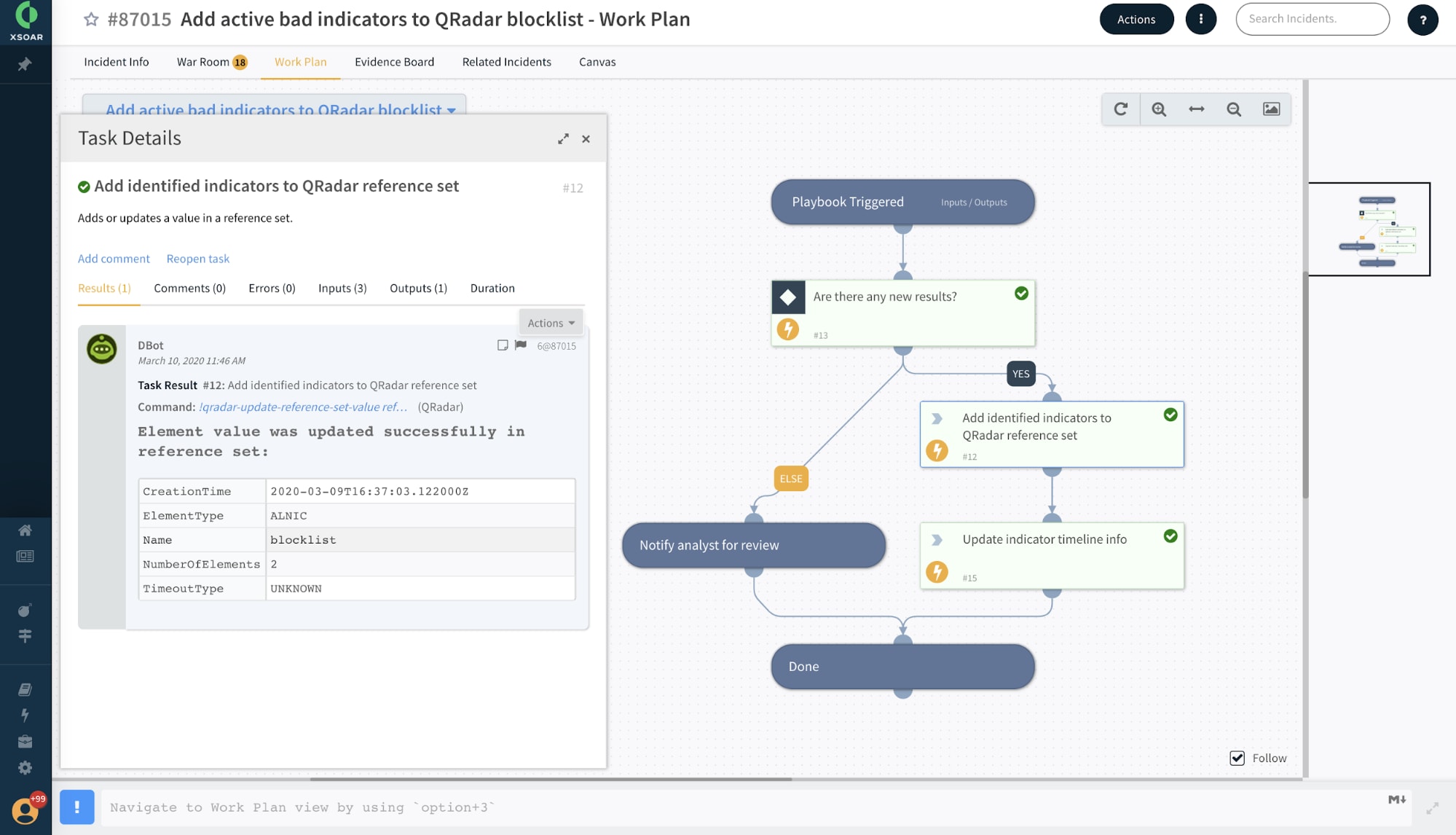Pin the sidebar with the pushpin icon

click(25, 64)
